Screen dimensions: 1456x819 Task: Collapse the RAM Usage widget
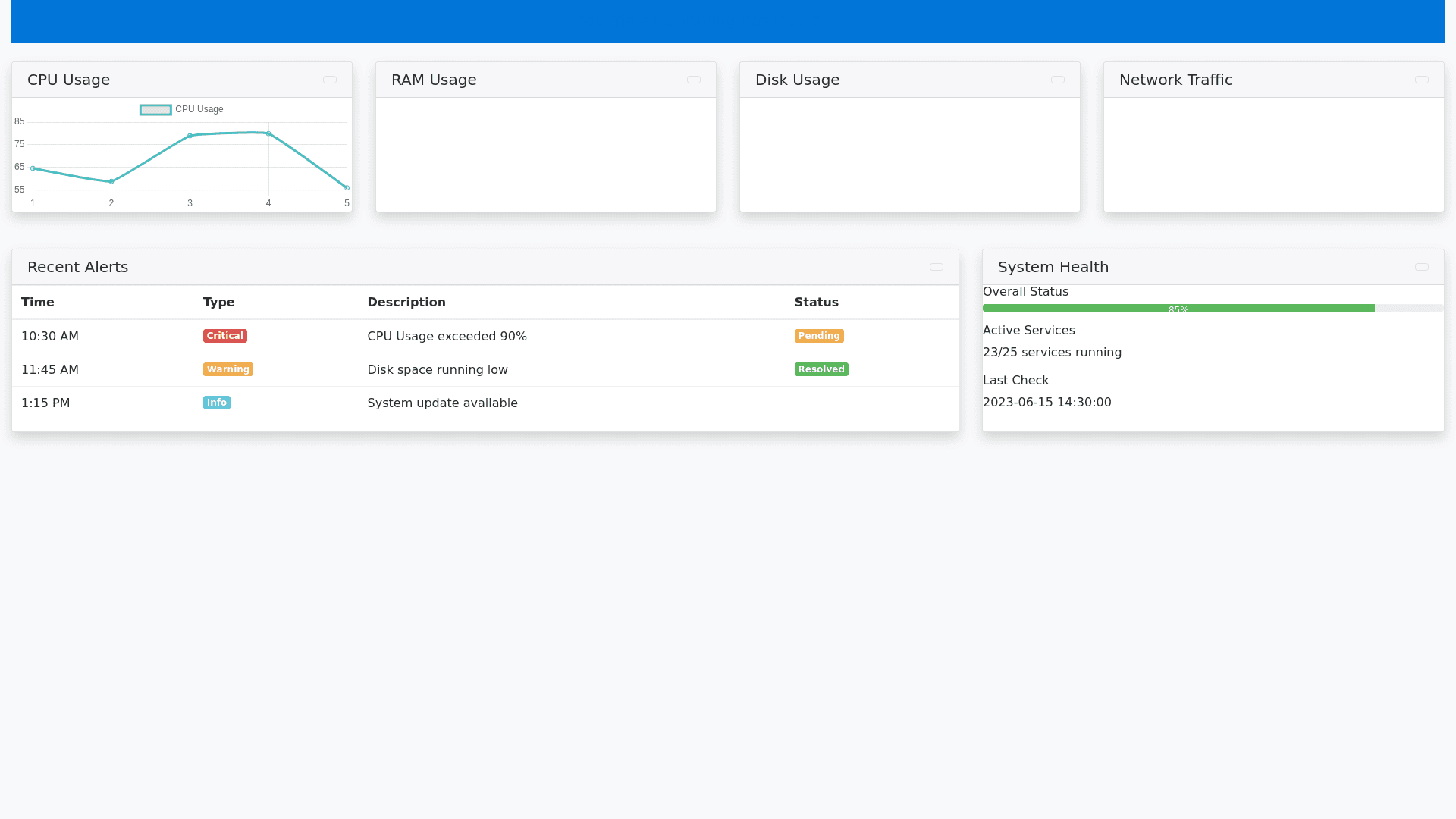(694, 80)
